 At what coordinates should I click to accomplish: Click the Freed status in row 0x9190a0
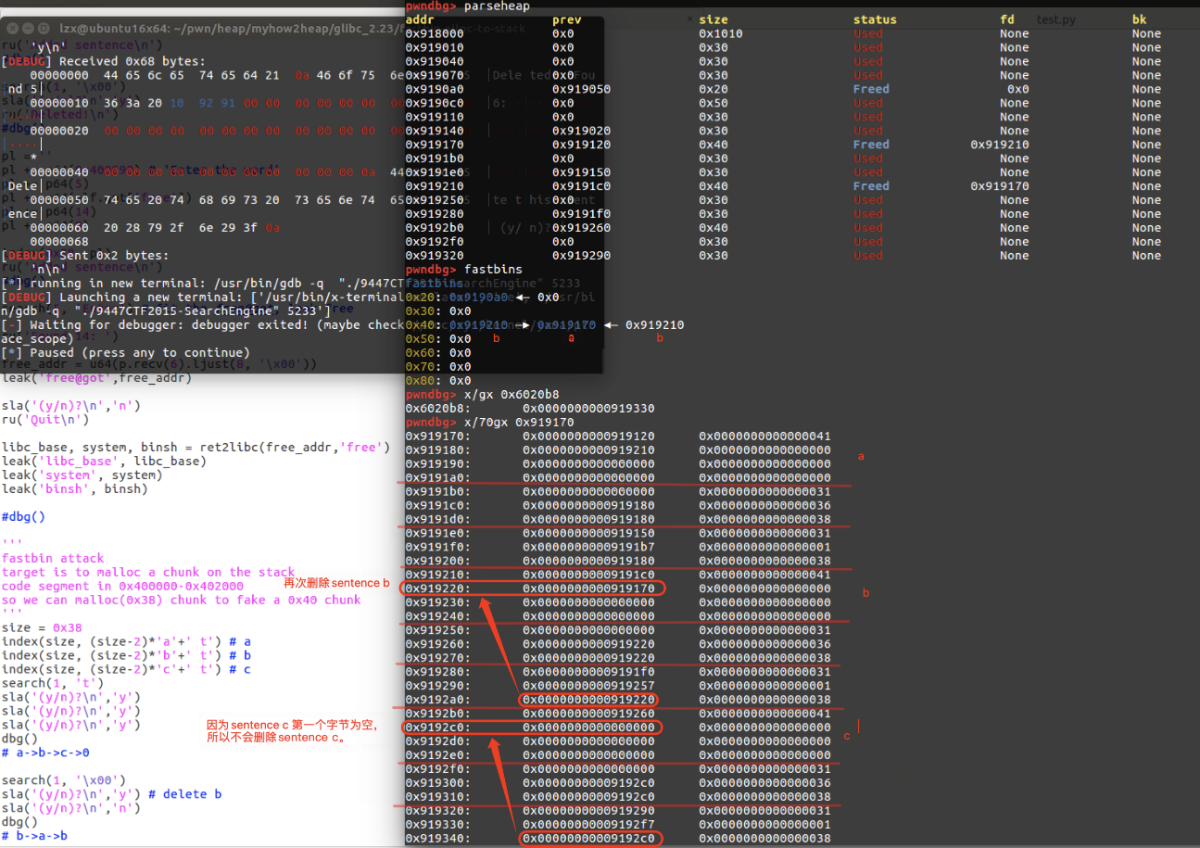[870, 89]
